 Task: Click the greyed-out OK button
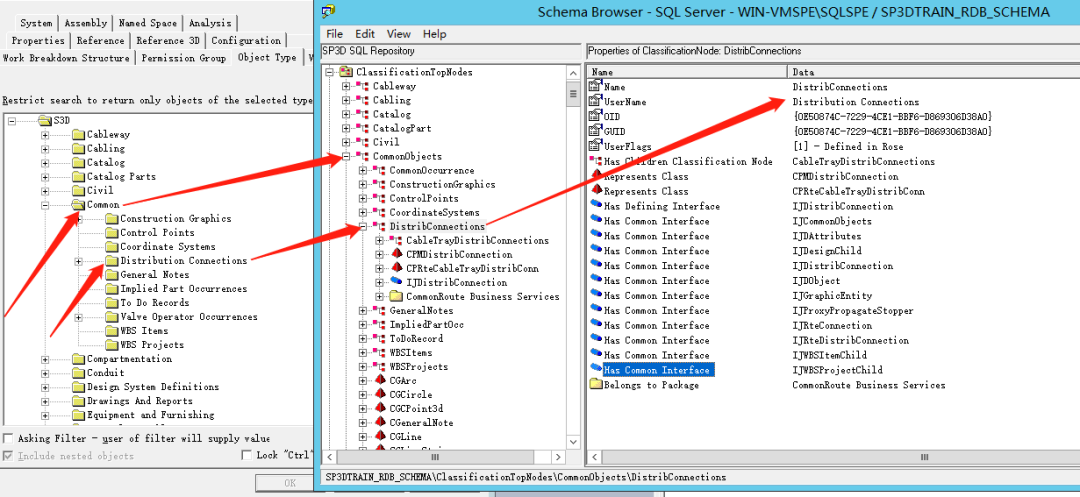290,483
